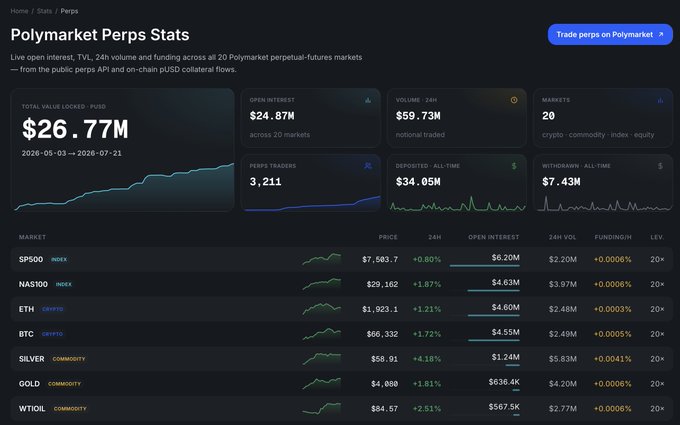Sort table by Funding/H column header
The image size is (680, 425).
(x=613, y=237)
